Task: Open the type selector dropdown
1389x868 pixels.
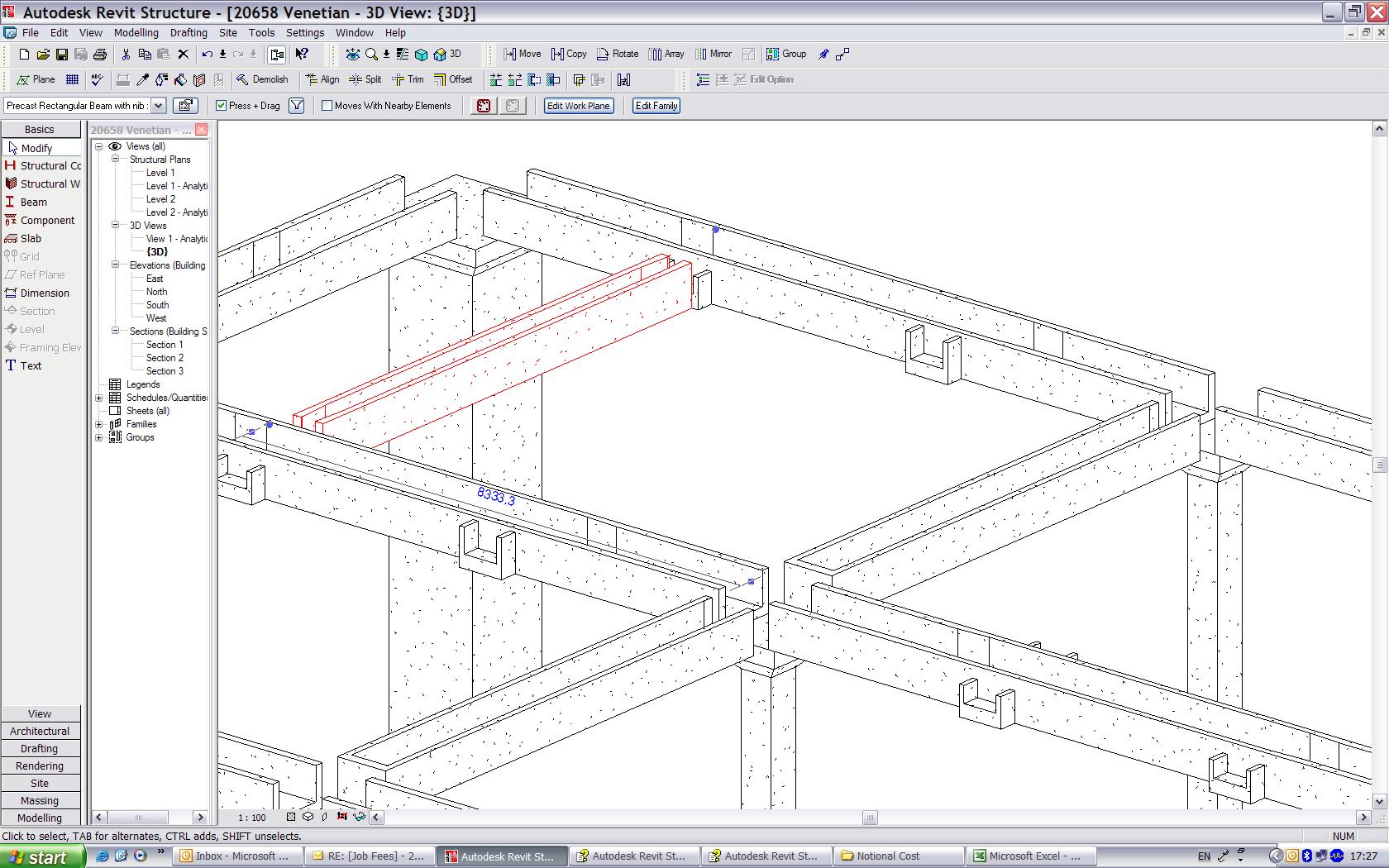Action: 160,106
